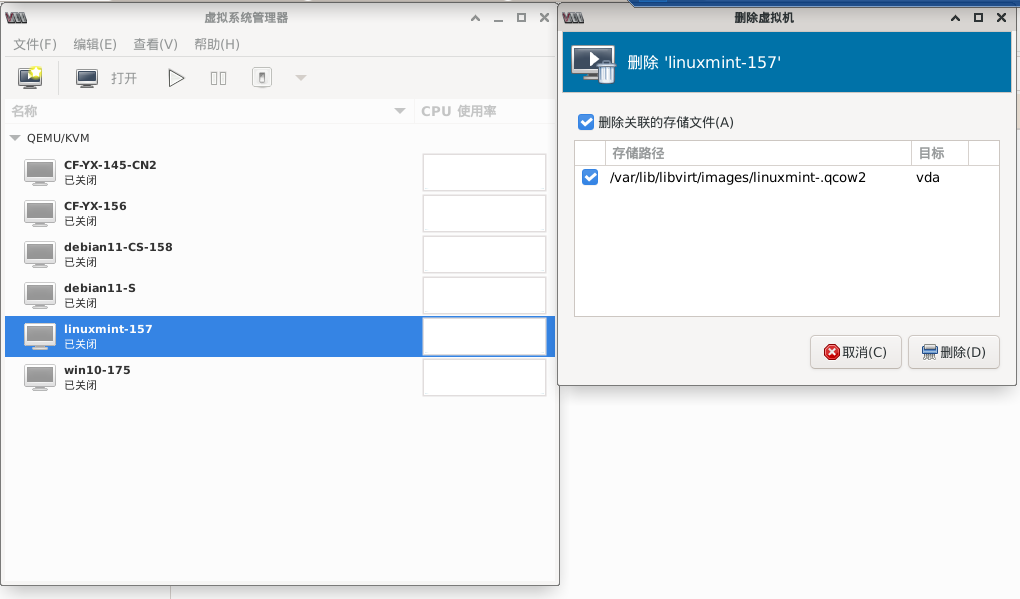
Task: Confirm deletion with 删除(D) button
Action: coord(953,352)
